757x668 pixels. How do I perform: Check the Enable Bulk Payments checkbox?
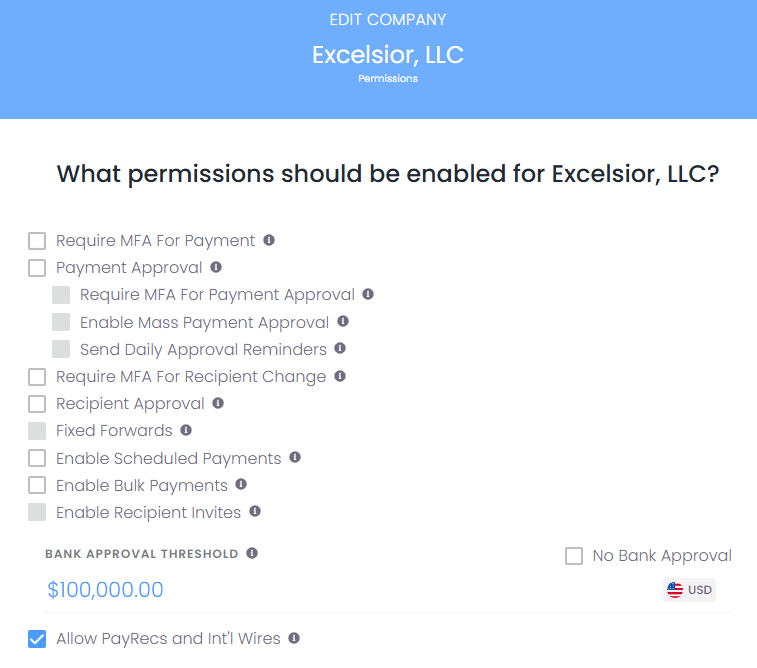click(37, 485)
